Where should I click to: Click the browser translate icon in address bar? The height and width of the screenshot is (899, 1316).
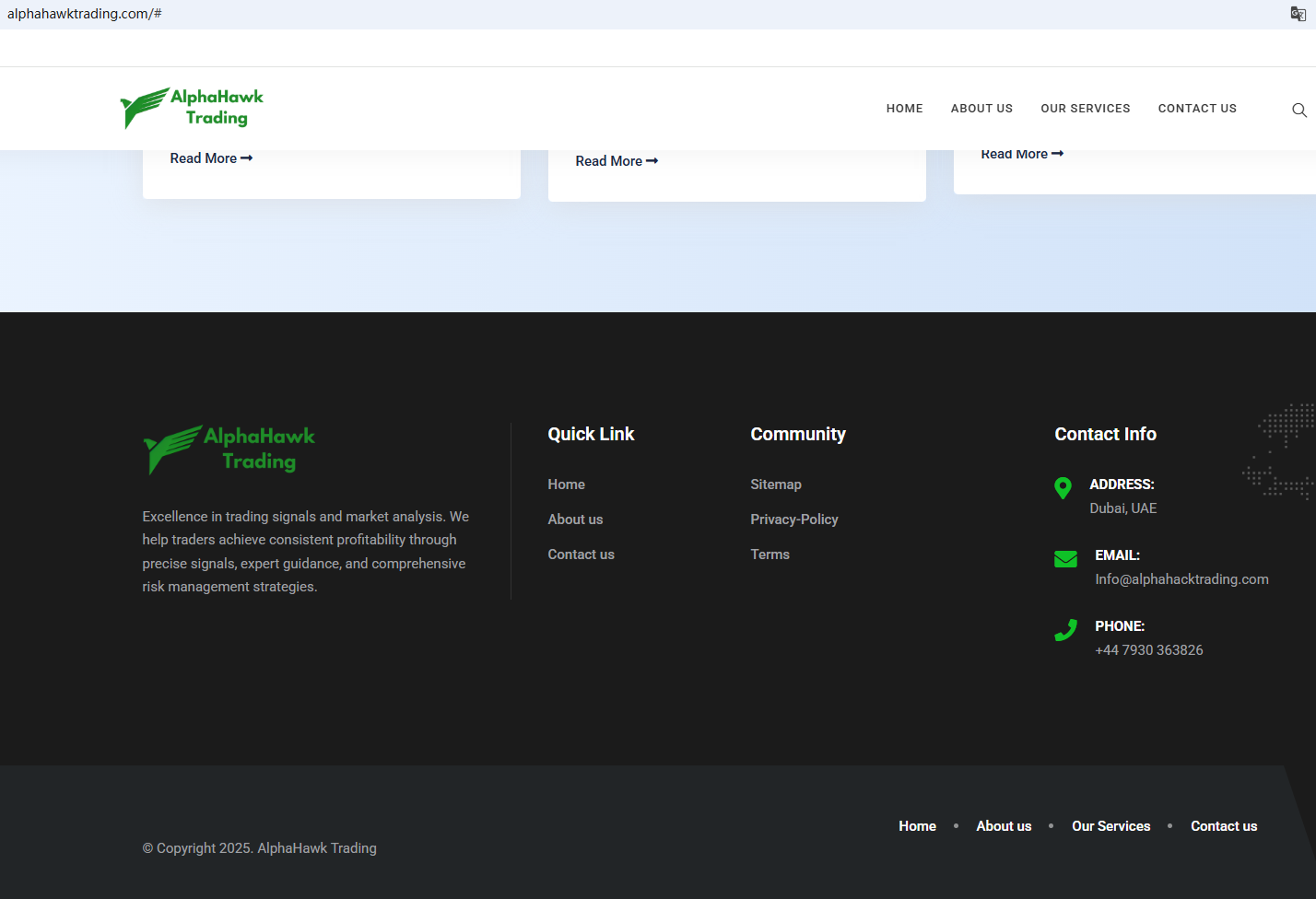(1298, 14)
